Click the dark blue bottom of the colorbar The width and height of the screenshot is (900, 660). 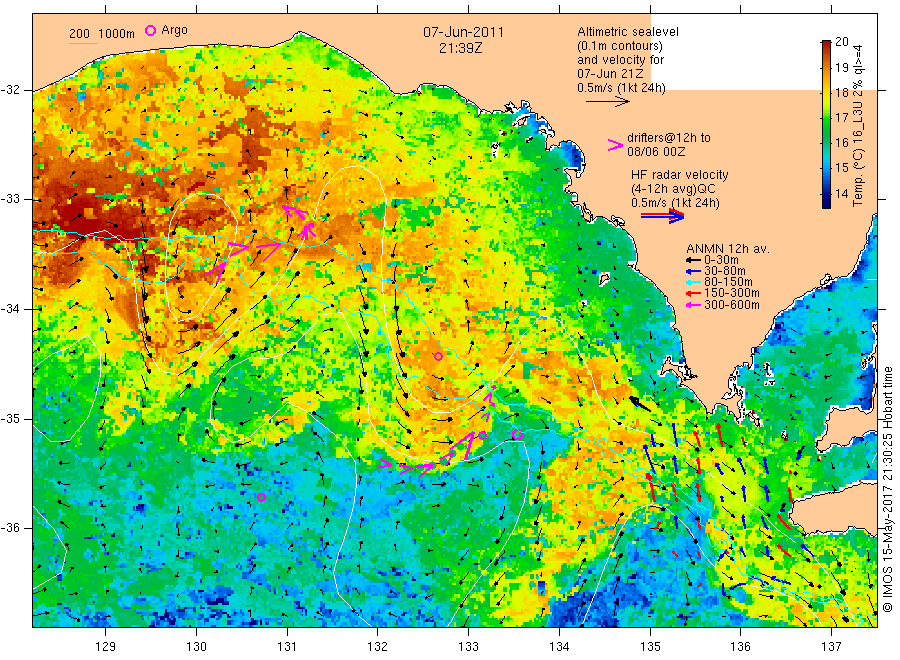point(826,203)
